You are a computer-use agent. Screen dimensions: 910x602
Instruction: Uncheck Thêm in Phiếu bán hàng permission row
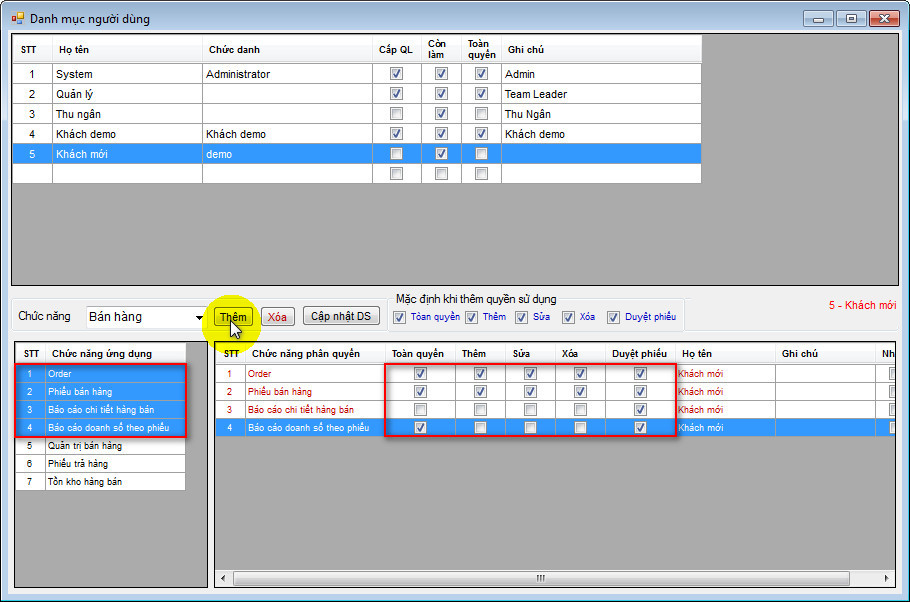(x=480, y=391)
